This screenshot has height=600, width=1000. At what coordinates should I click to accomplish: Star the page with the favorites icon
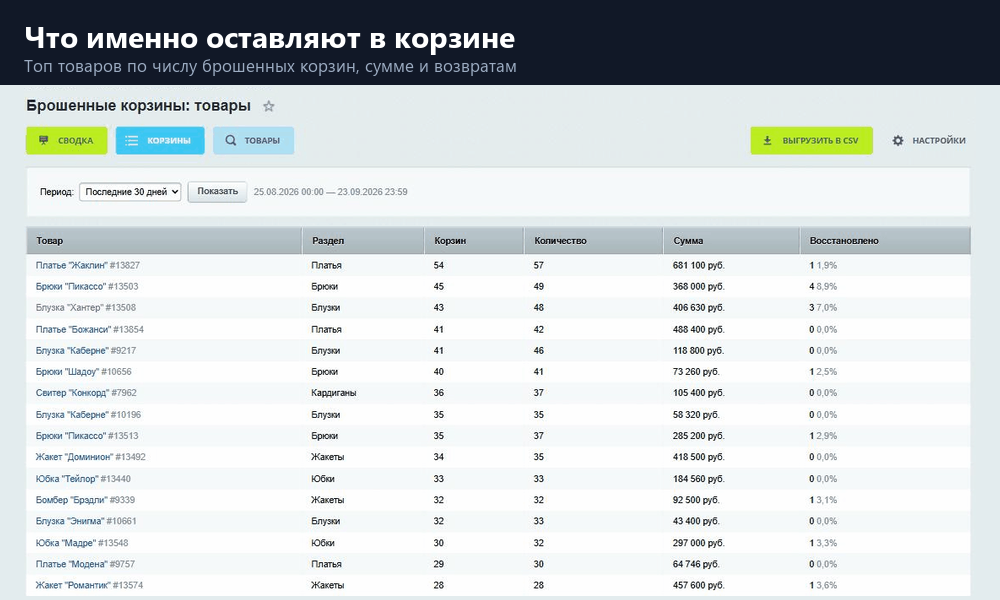[268, 106]
